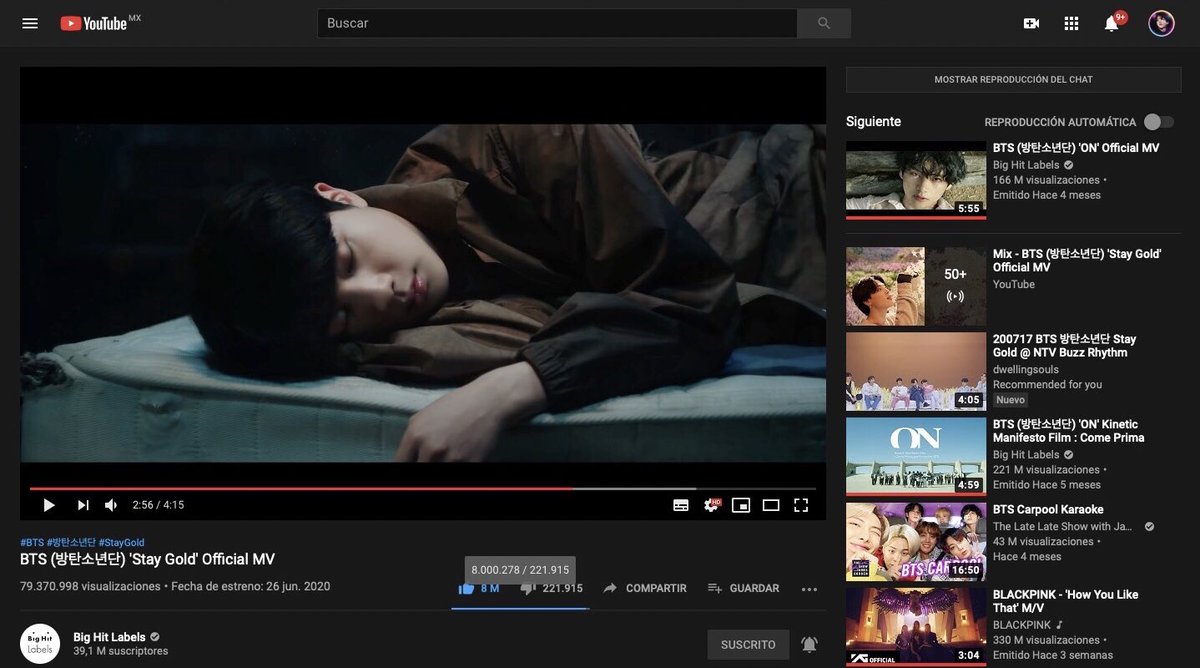Open the #방탄소년단 hashtag link
1200x668 pixels.
[x=71, y=542]
